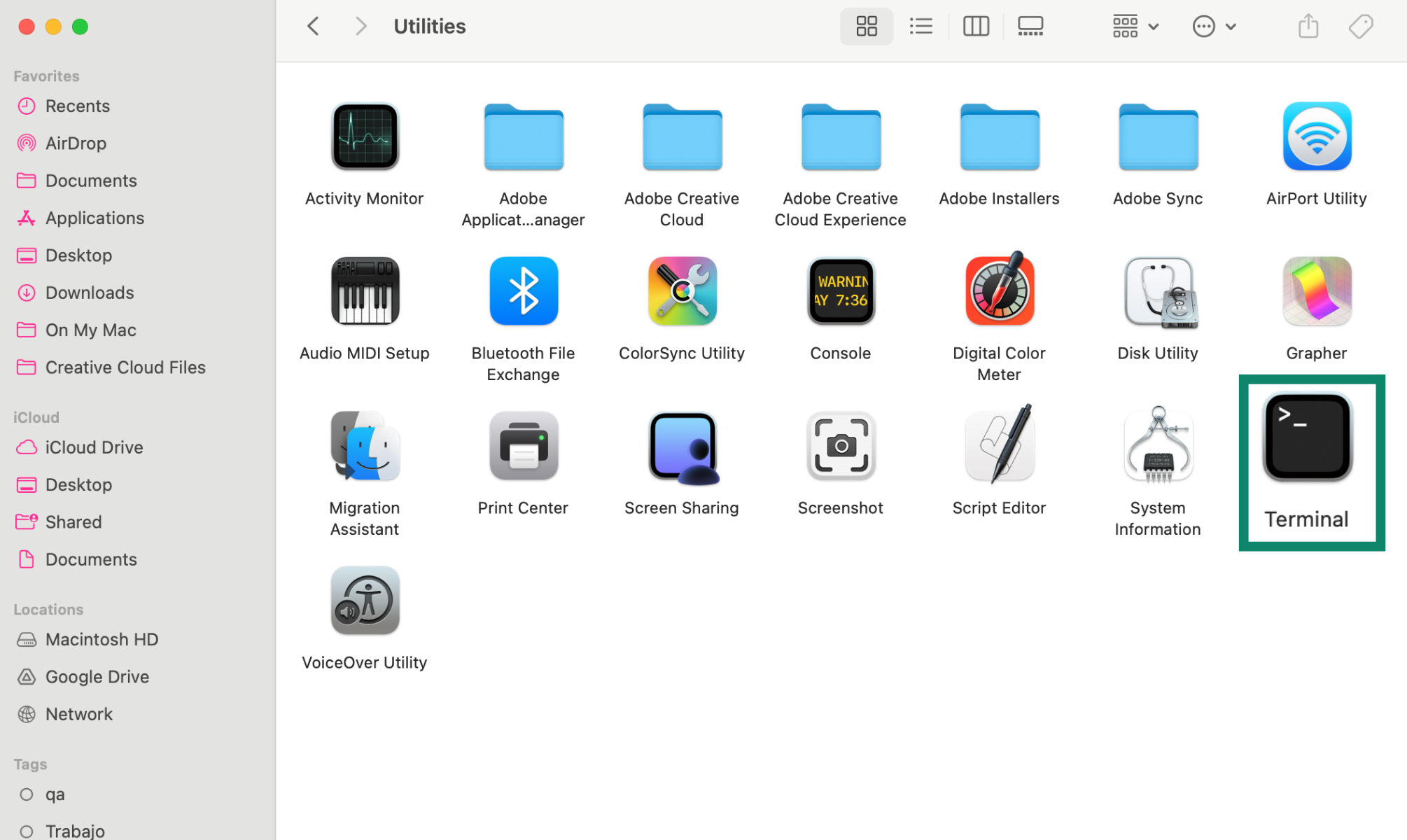Navigate back using the back arrow
The width and height of the screenshot is (1407, 840).
[313, 26]
